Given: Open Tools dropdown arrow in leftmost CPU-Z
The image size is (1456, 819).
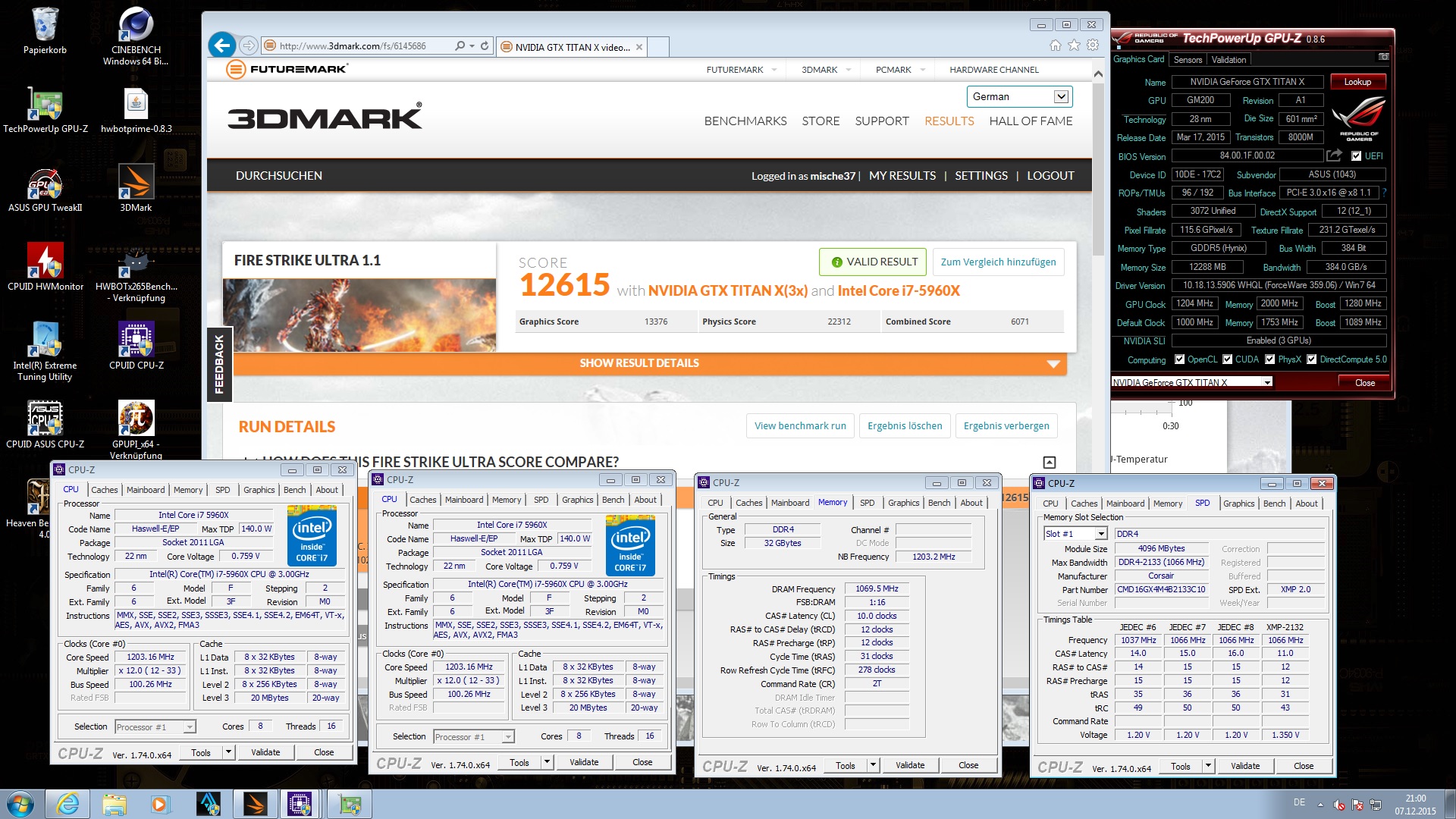Looking at the screenshot, I should (228, 752).
